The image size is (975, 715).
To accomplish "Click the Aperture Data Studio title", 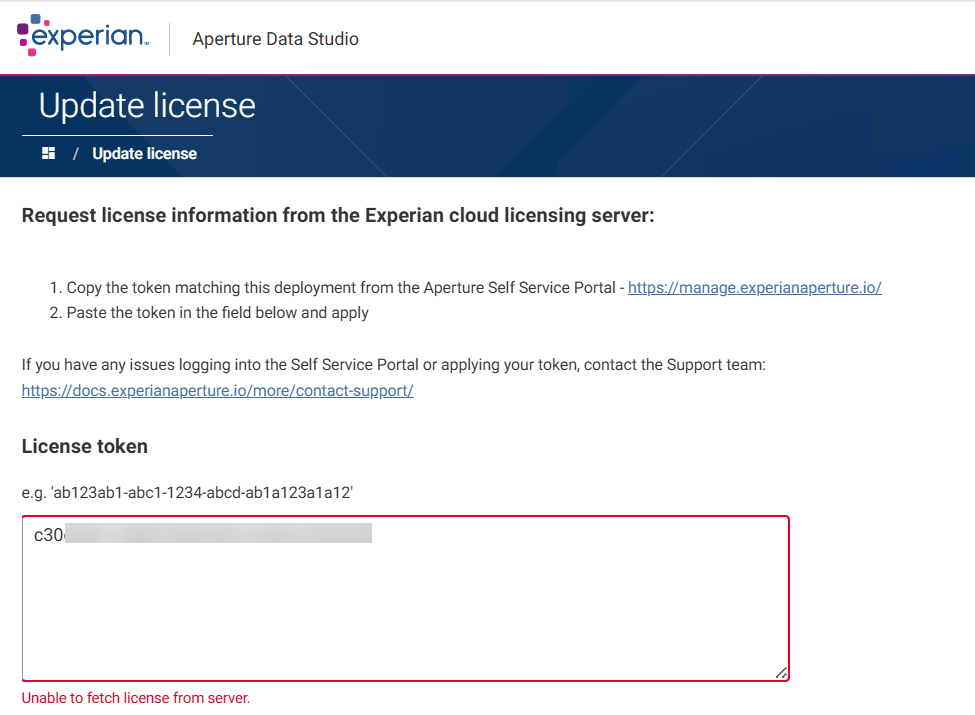I will pos(275,39).
